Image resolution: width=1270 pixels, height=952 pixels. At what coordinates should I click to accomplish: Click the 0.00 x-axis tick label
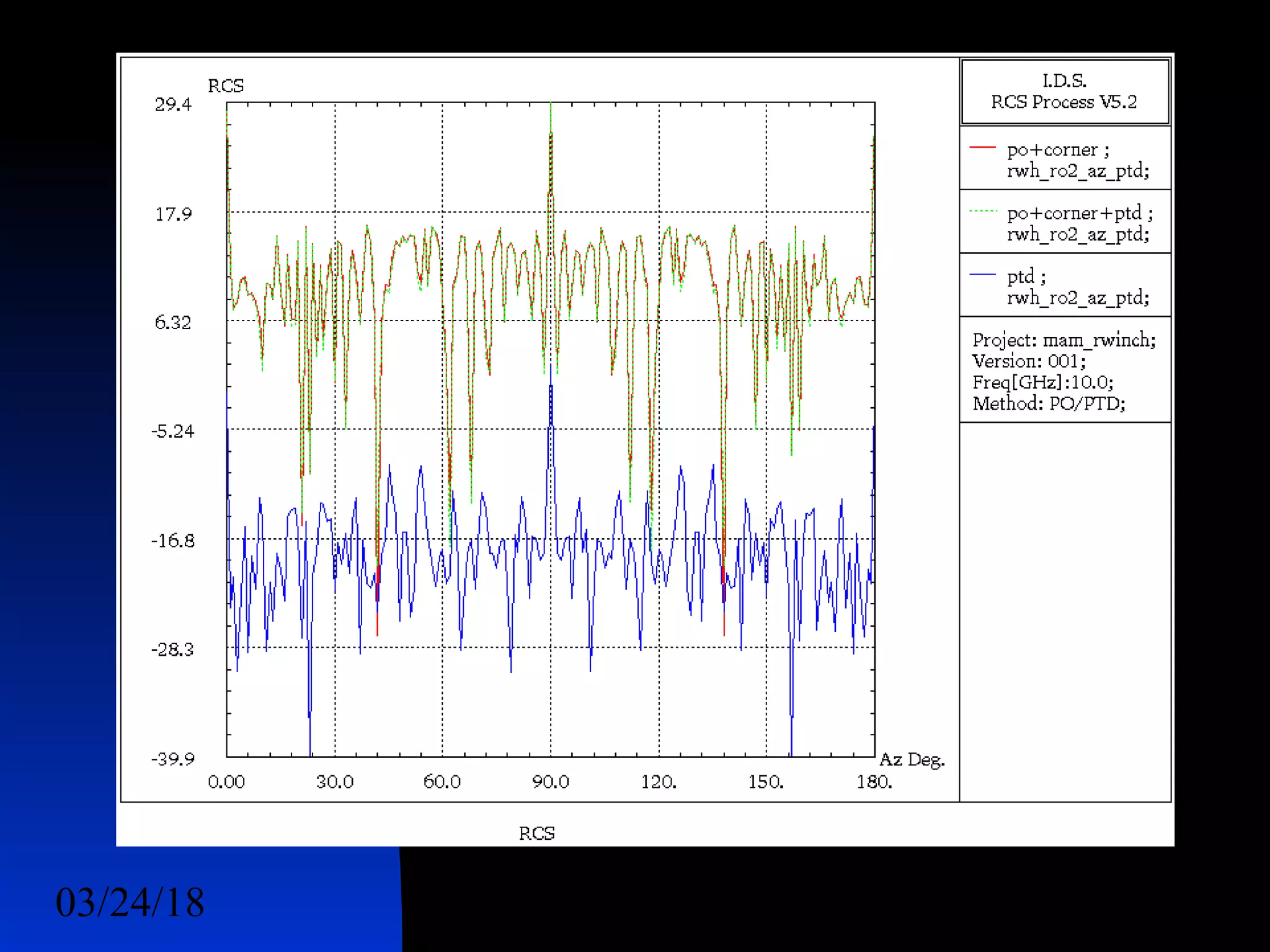(x=226, y=782)
